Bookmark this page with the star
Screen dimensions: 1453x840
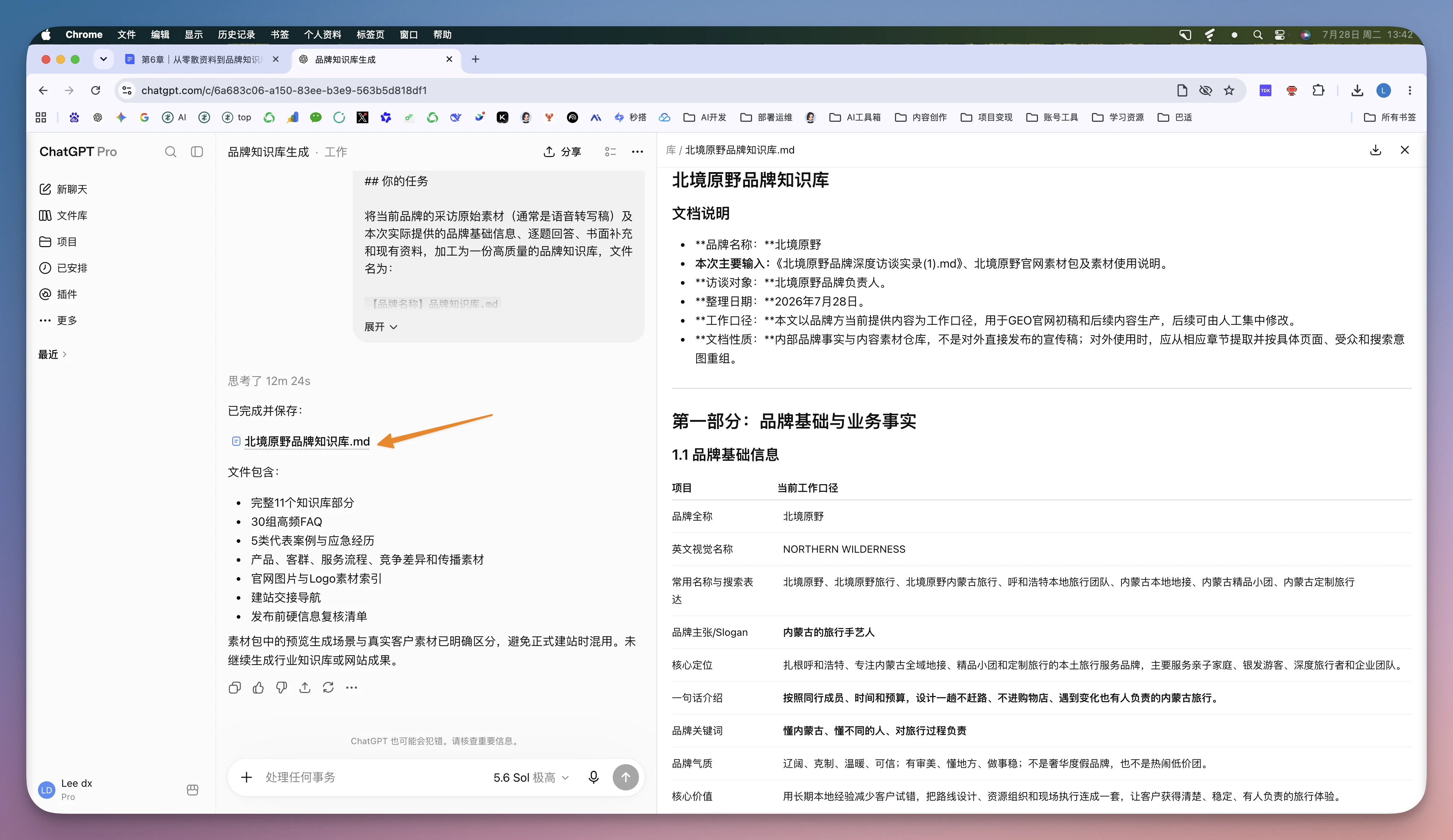coord(1229,90)
